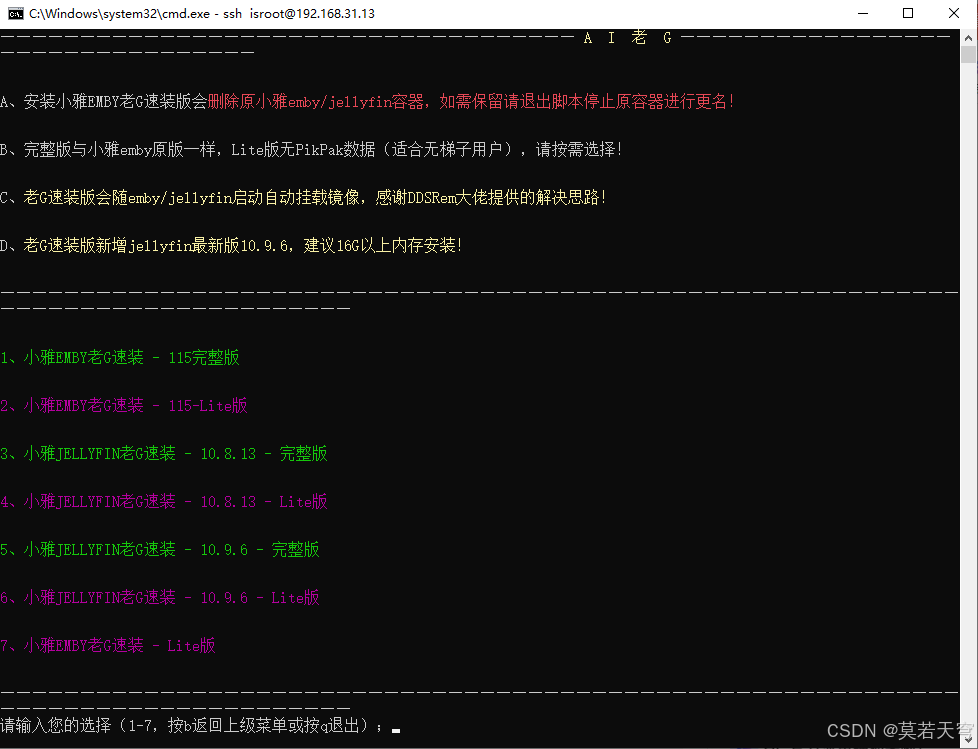The width and height of the screenshot is (978, 749).
Task: Click the scrollbar up arrow
Action: 968,37
